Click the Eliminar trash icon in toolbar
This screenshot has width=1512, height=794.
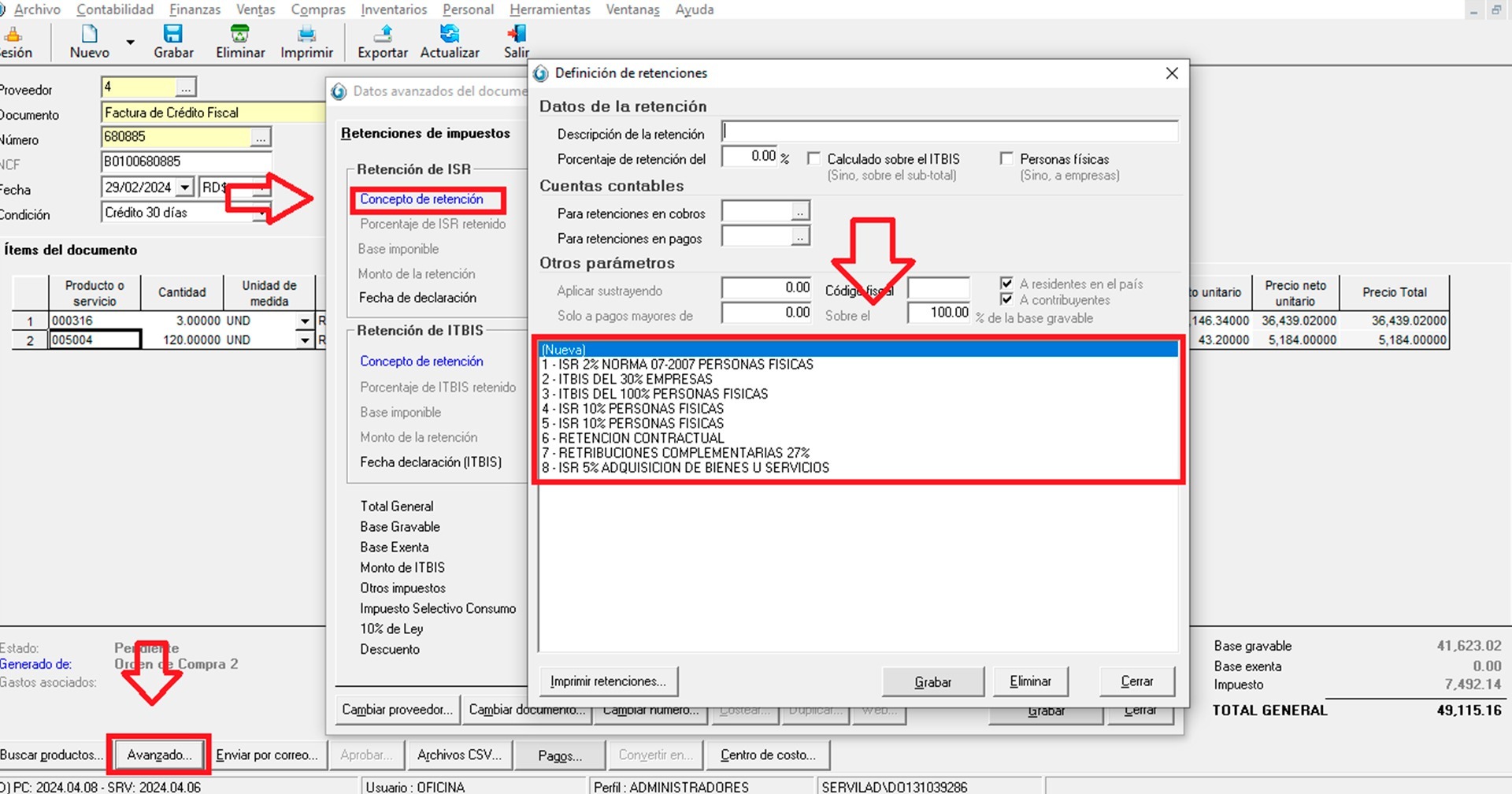click(239, 35)
